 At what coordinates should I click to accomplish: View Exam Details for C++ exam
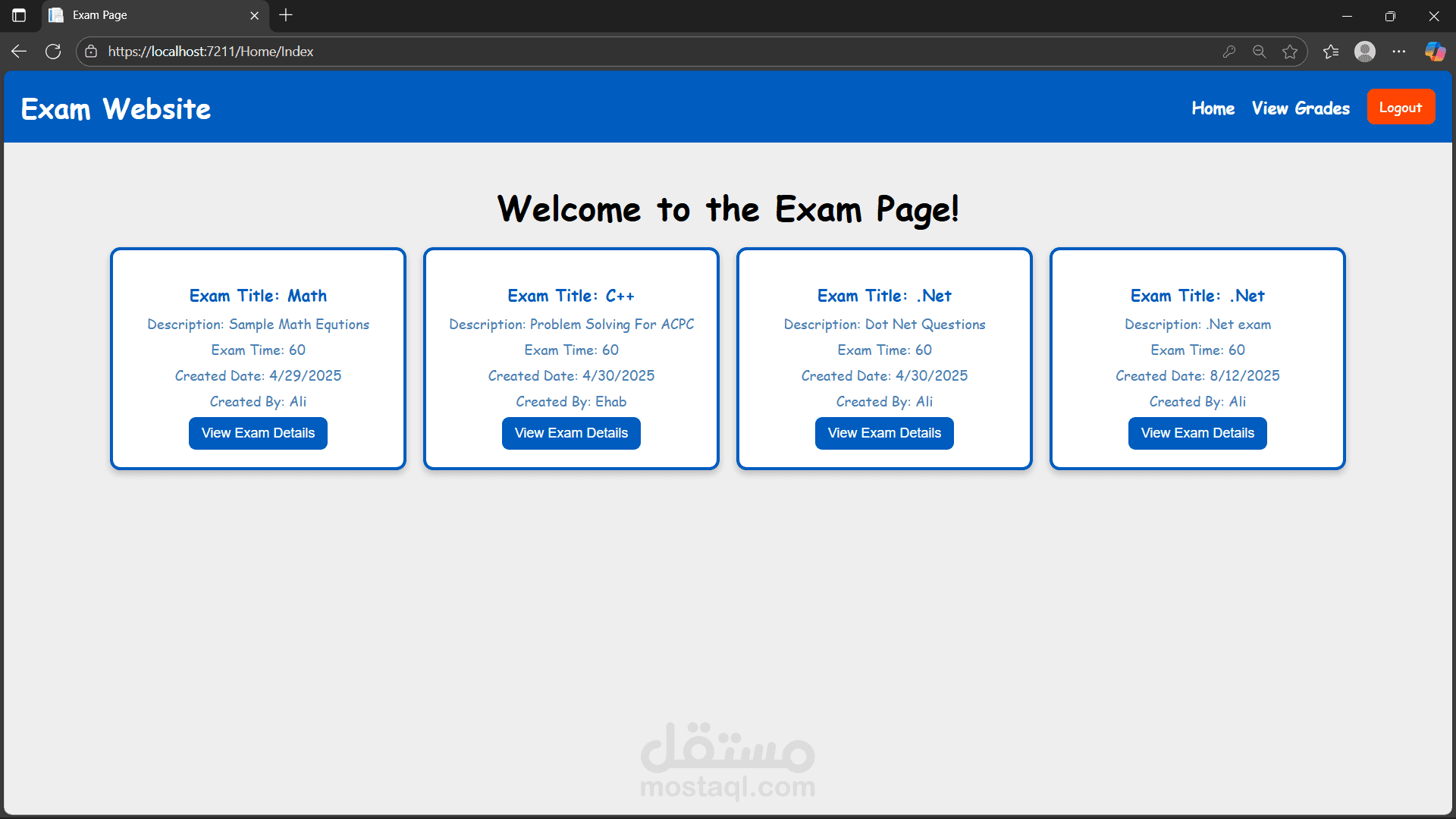(571, 433)
